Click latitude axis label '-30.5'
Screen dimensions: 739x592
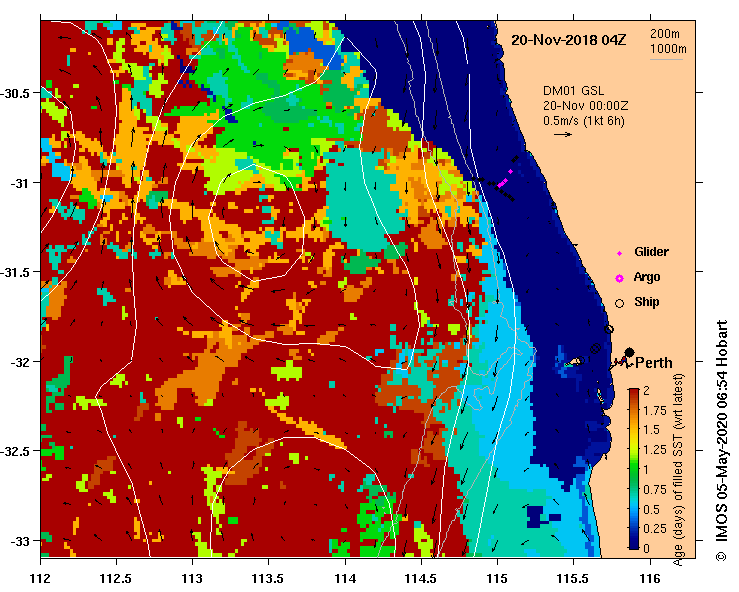click(16, 93)
